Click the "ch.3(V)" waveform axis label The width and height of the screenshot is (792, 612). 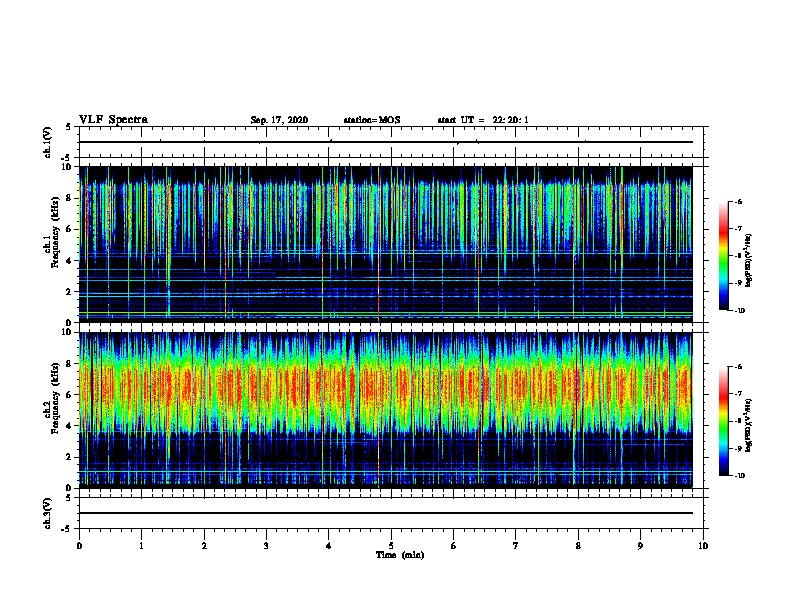click(47, 513)
